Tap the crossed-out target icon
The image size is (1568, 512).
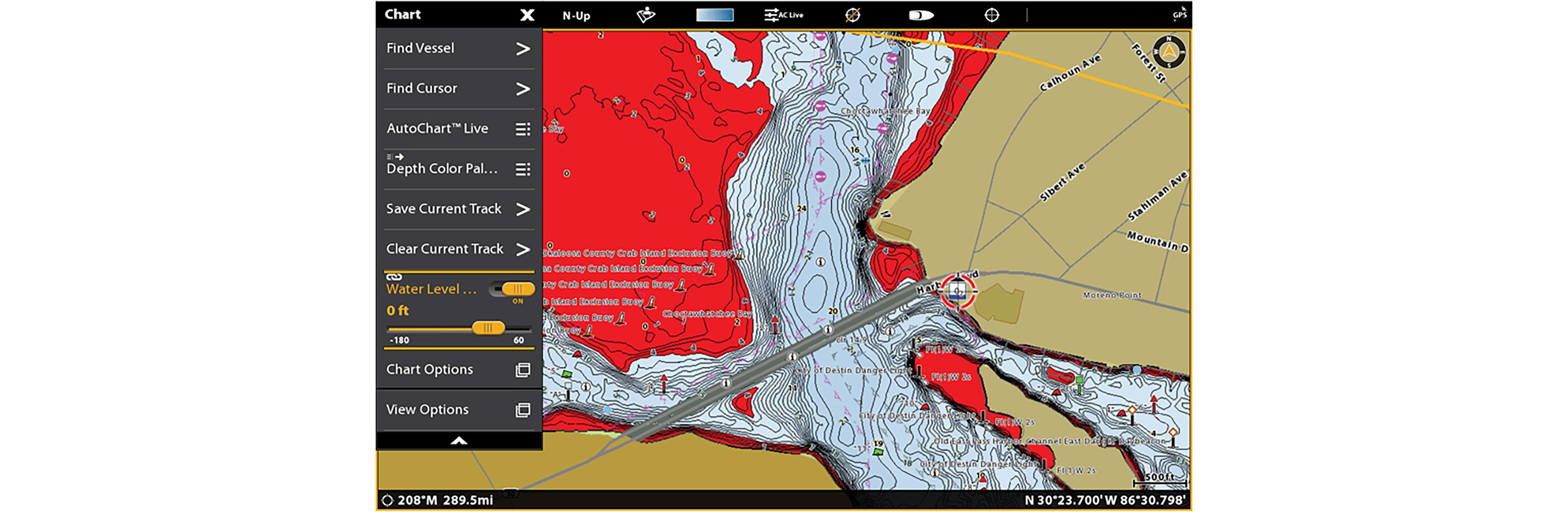point(852,15)
